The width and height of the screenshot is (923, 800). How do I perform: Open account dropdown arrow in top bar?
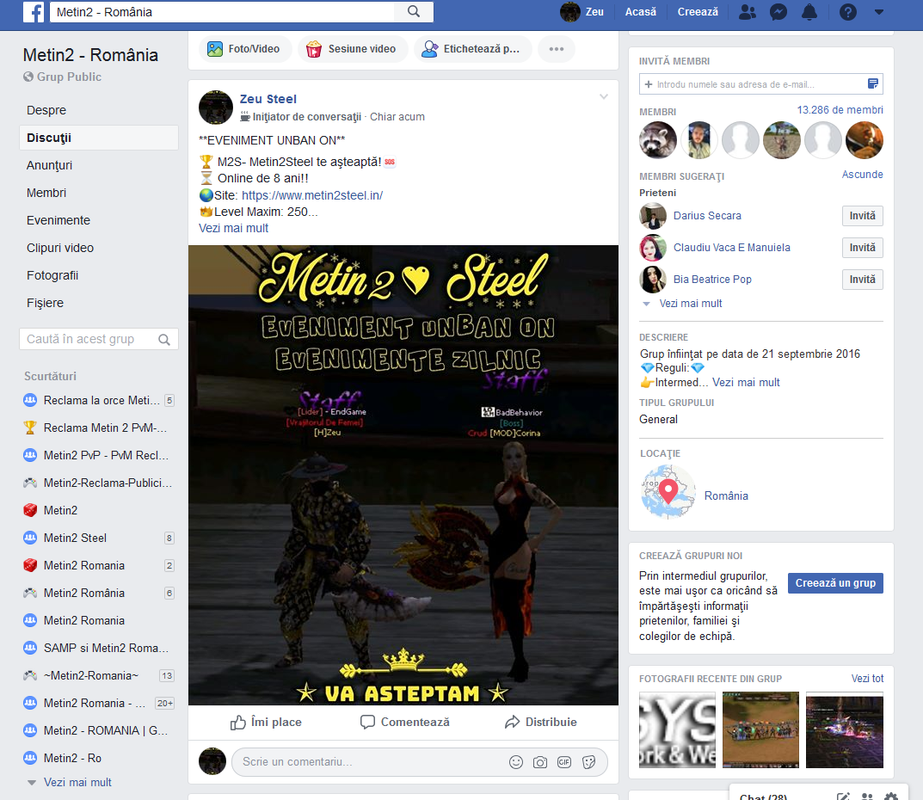(879, 12)
